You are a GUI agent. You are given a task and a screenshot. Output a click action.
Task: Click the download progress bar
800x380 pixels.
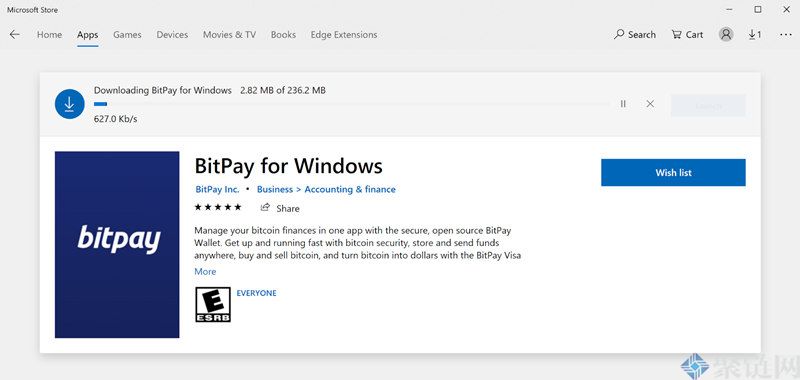pyautogui.click(x=352, y=104)
